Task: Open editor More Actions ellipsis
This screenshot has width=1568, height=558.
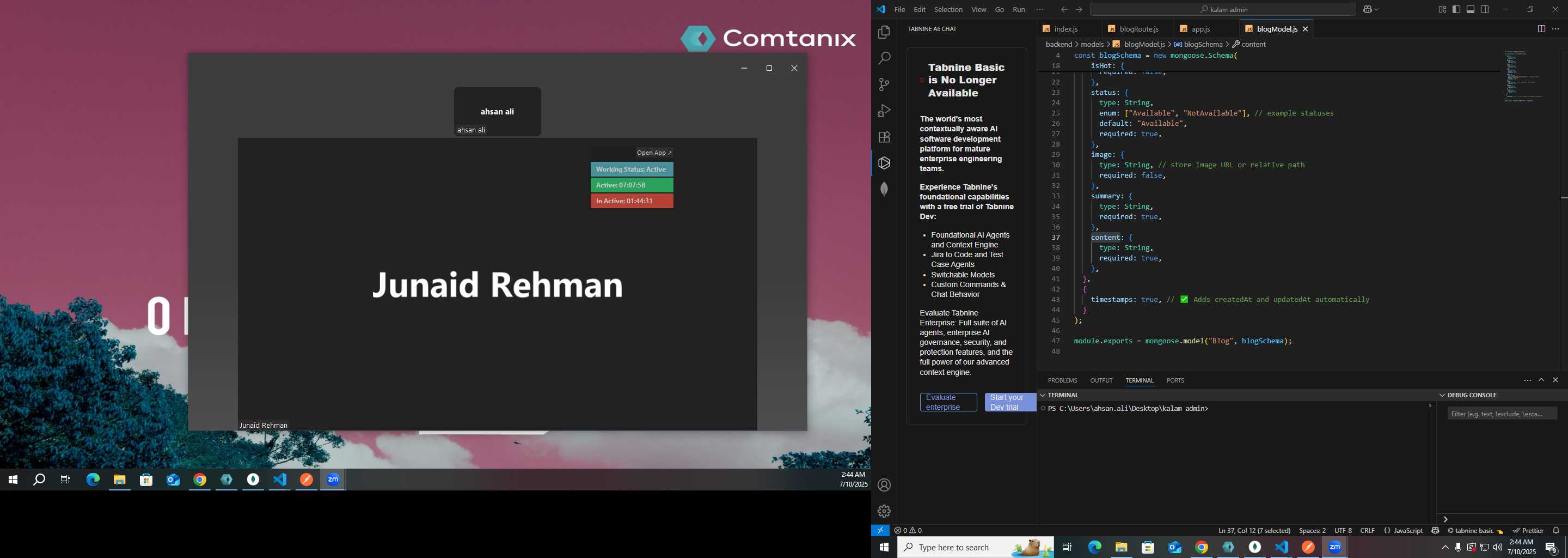Action: (x=1555, y=29)
